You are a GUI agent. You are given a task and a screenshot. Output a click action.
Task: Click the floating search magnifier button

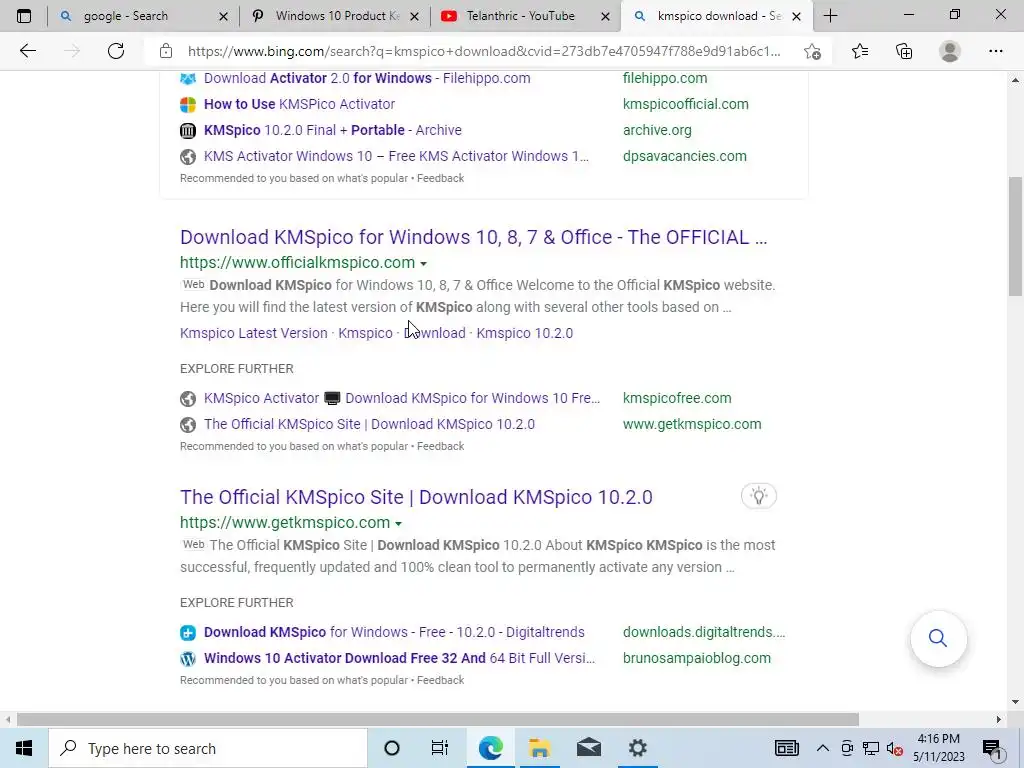tap(938, 638)
